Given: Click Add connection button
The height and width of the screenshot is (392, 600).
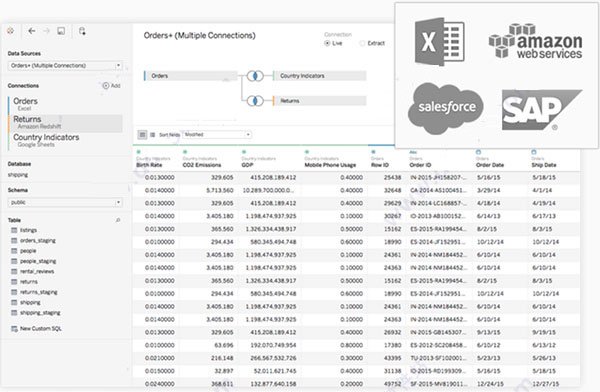Looking at the screenshot, I should coord(111,86).
